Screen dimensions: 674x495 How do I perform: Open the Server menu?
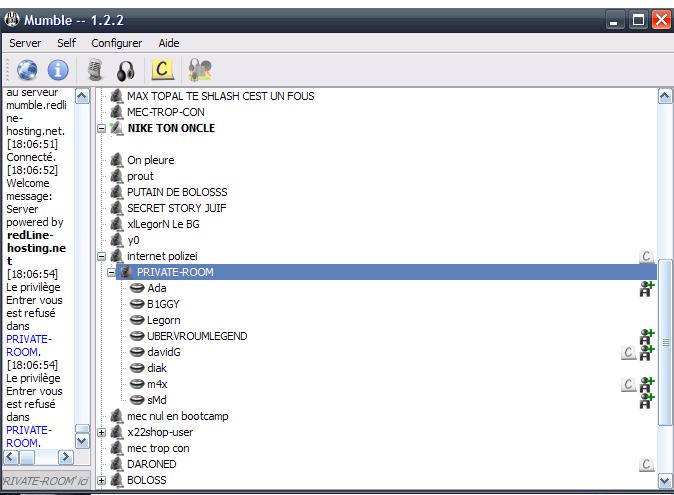(x=25, y=43)
